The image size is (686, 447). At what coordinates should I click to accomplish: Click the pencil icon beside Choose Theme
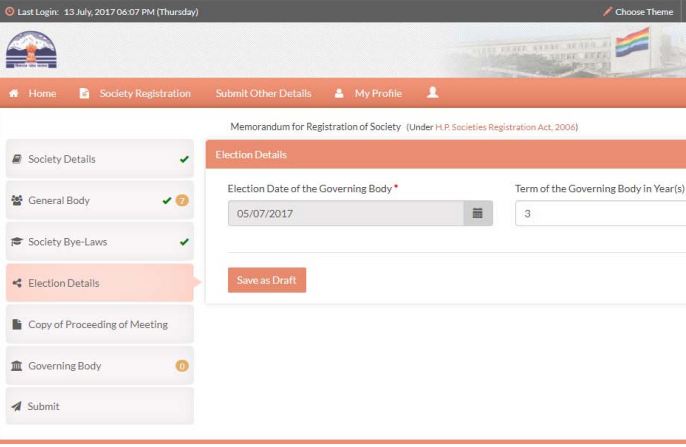607,12
